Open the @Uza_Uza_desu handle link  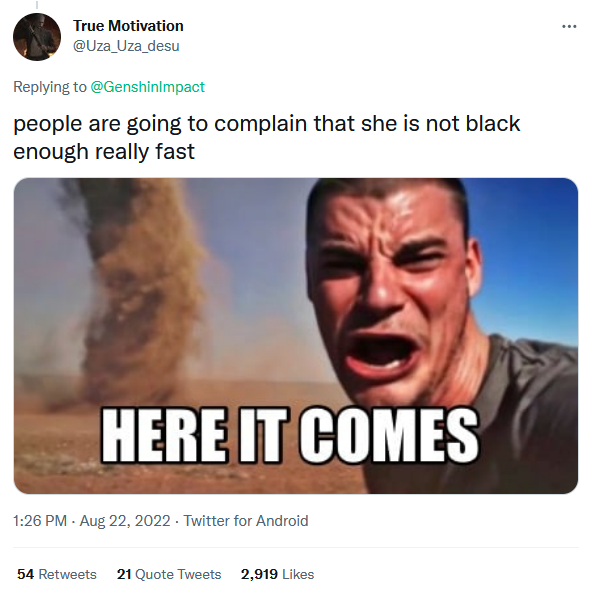pyautogui.click(x=126, y=46)
